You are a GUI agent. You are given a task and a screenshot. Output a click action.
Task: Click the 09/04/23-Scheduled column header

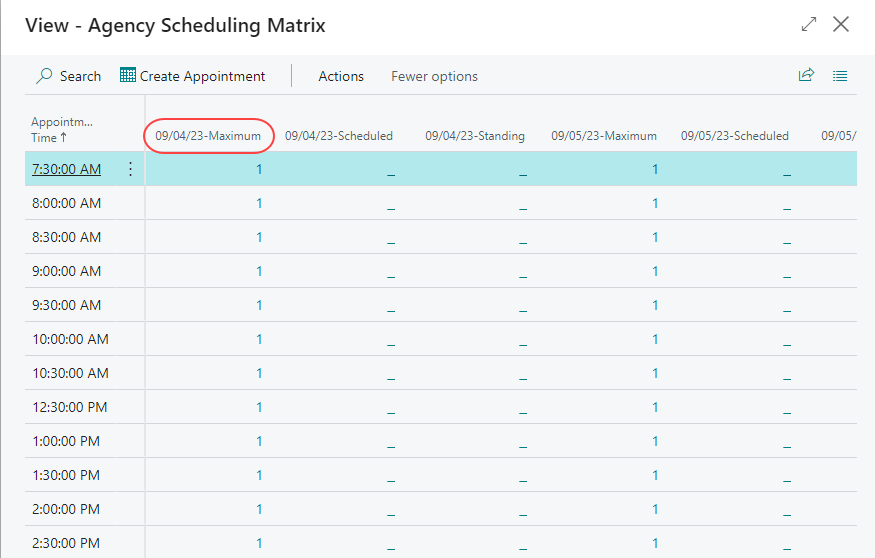(339, 136)
